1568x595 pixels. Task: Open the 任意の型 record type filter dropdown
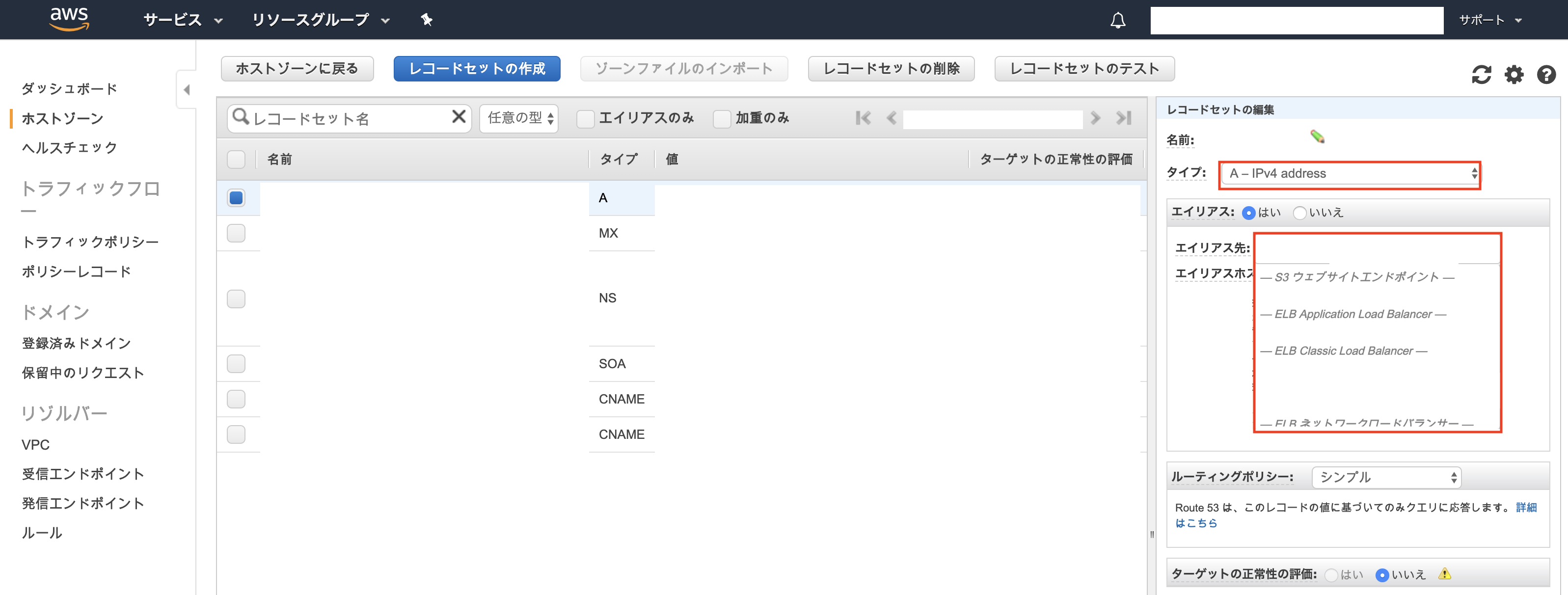[518, 117]
